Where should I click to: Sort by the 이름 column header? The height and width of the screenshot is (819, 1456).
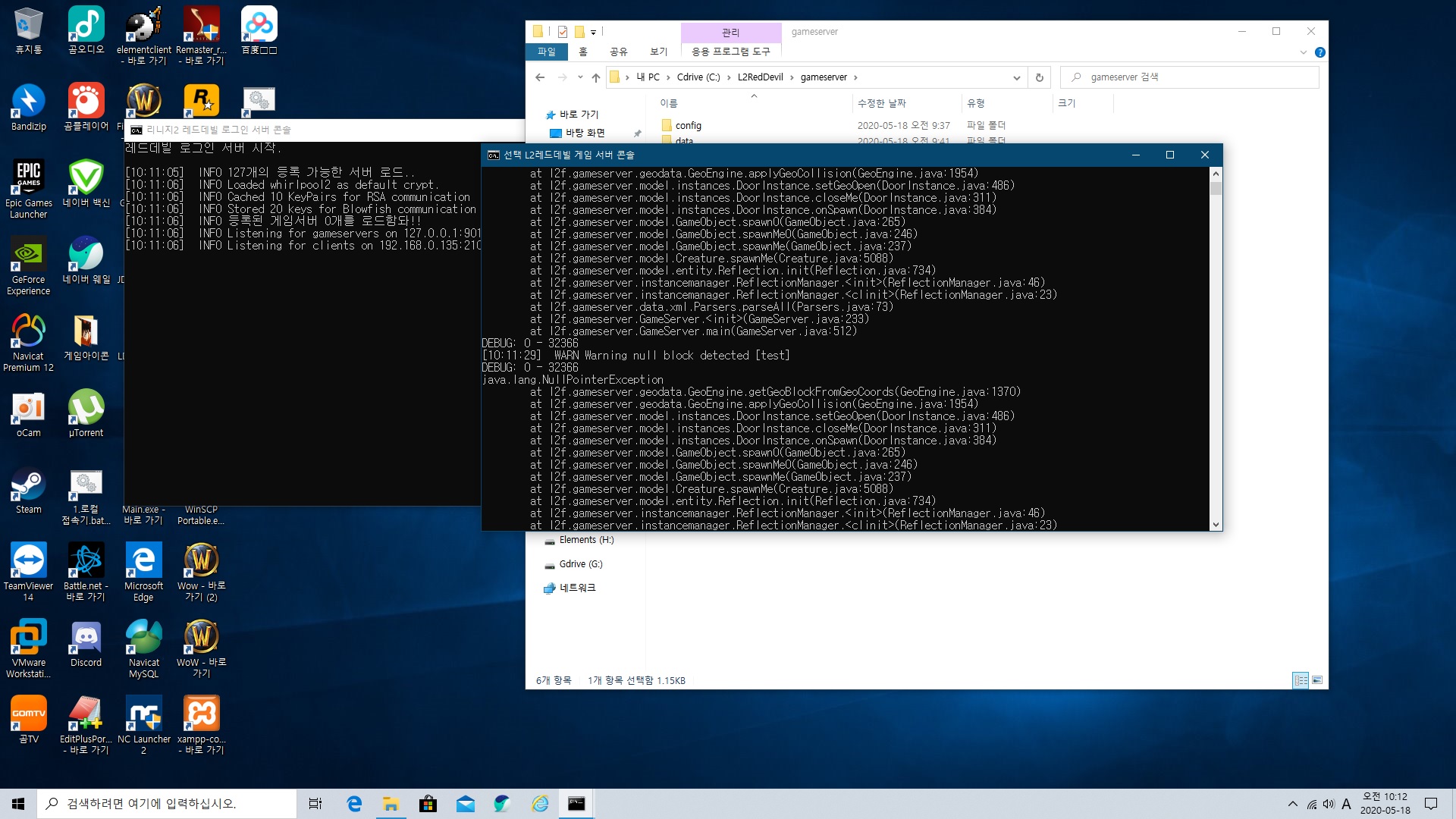coord(752,103)
